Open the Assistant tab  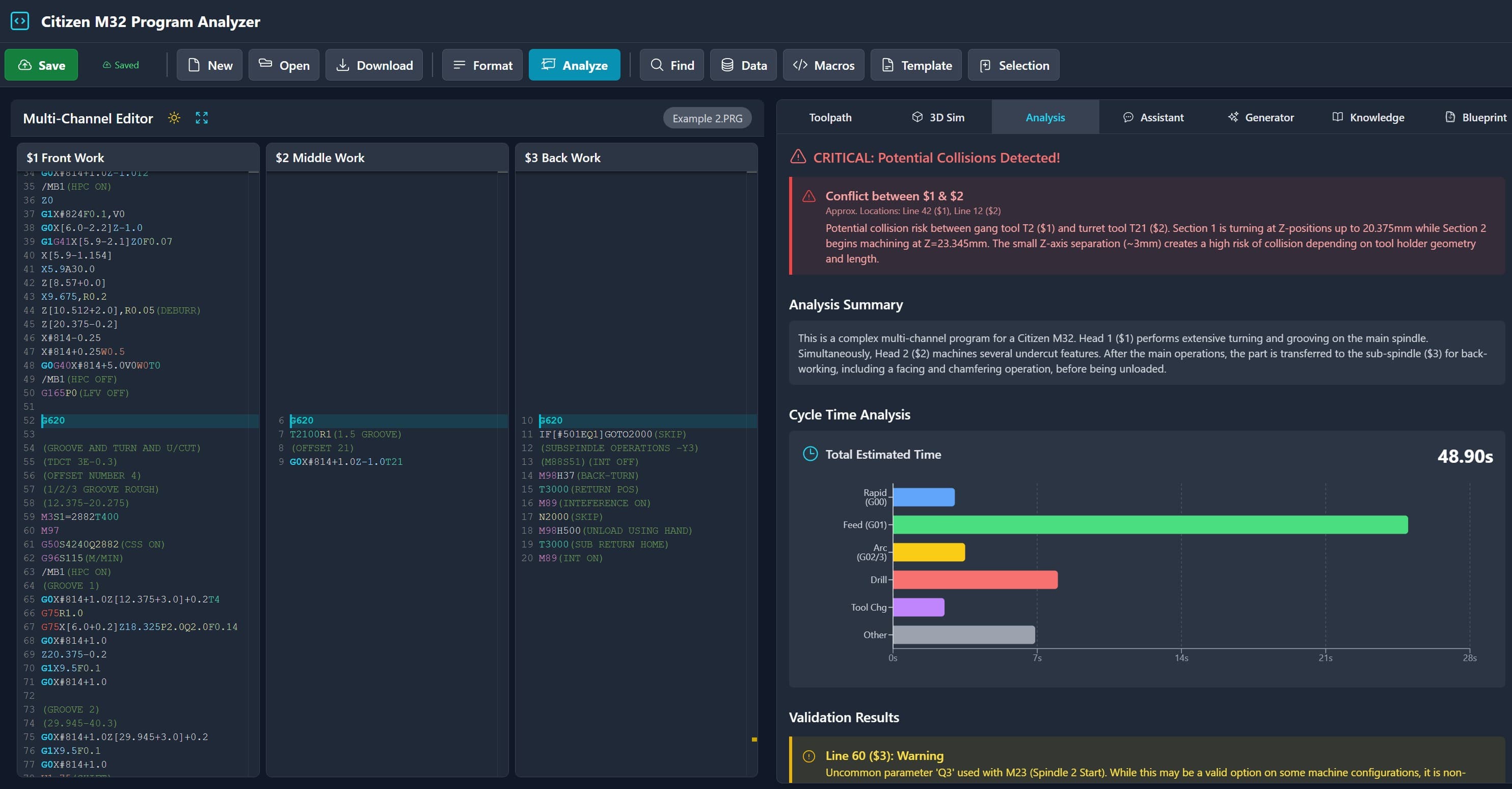1153,117
